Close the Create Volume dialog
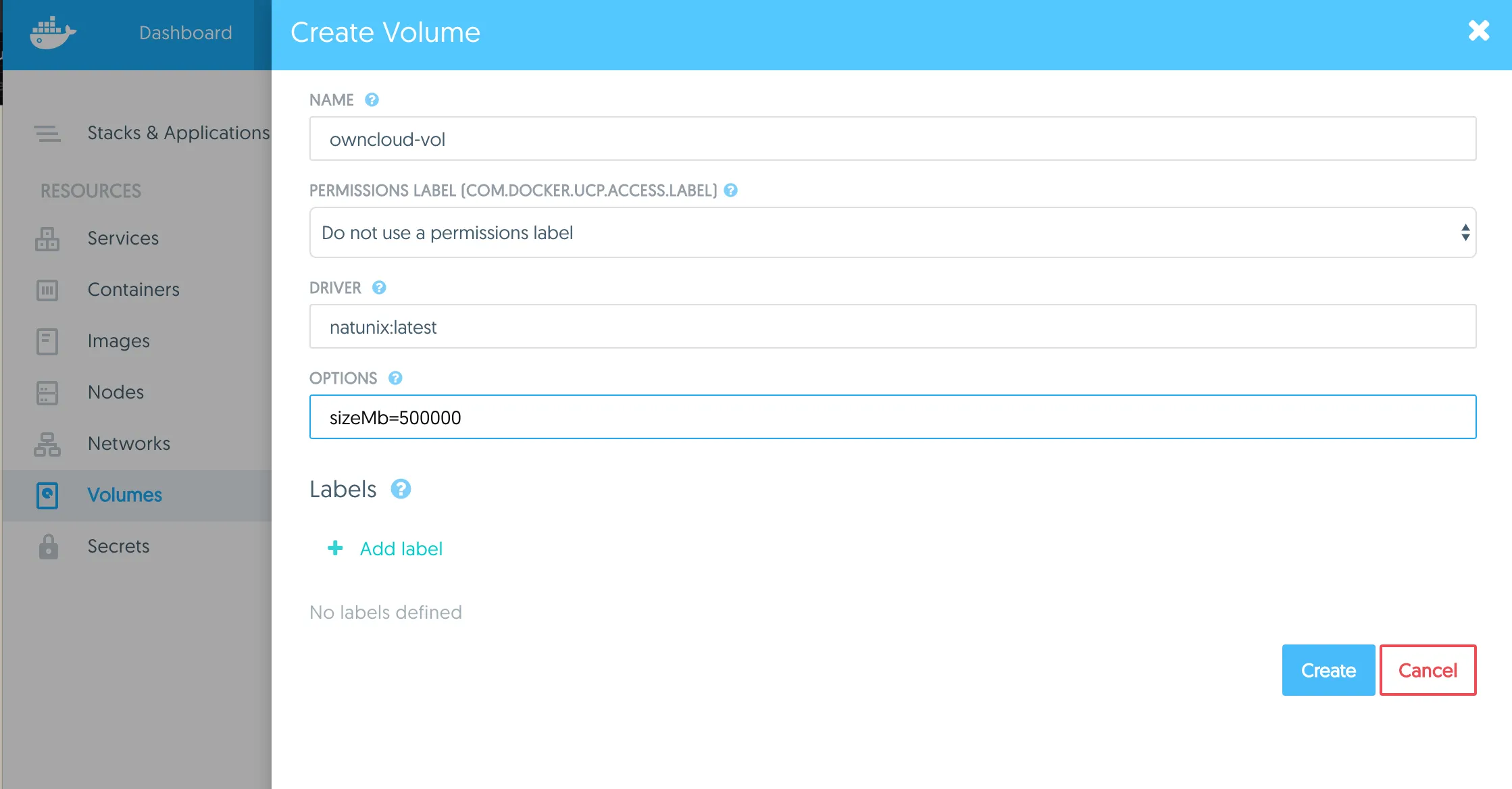The image size is (1512, 789). click(1479, 30)
